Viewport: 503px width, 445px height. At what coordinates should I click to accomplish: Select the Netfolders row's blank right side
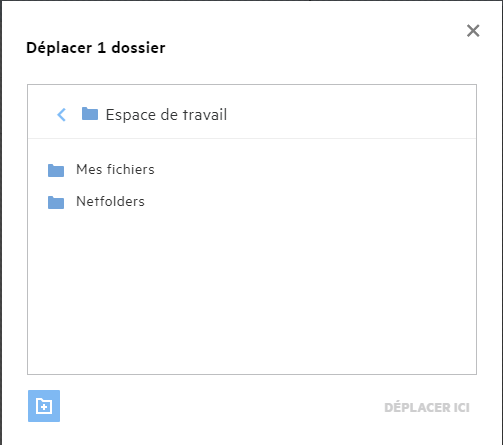[310, 202]
